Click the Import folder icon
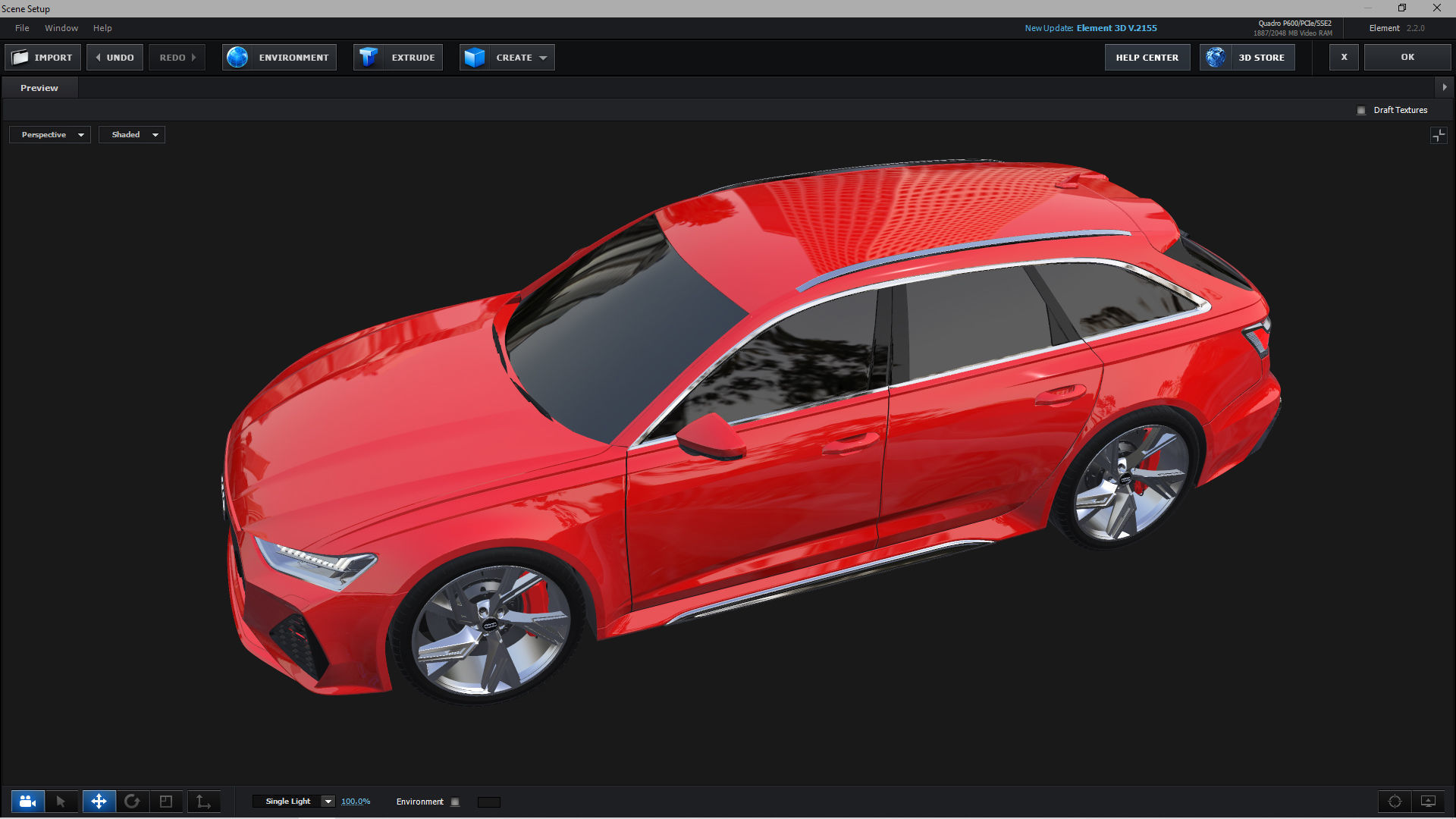Image resolution: width=1456 pixels, height=819 pixels. click(x=20, y=58)
